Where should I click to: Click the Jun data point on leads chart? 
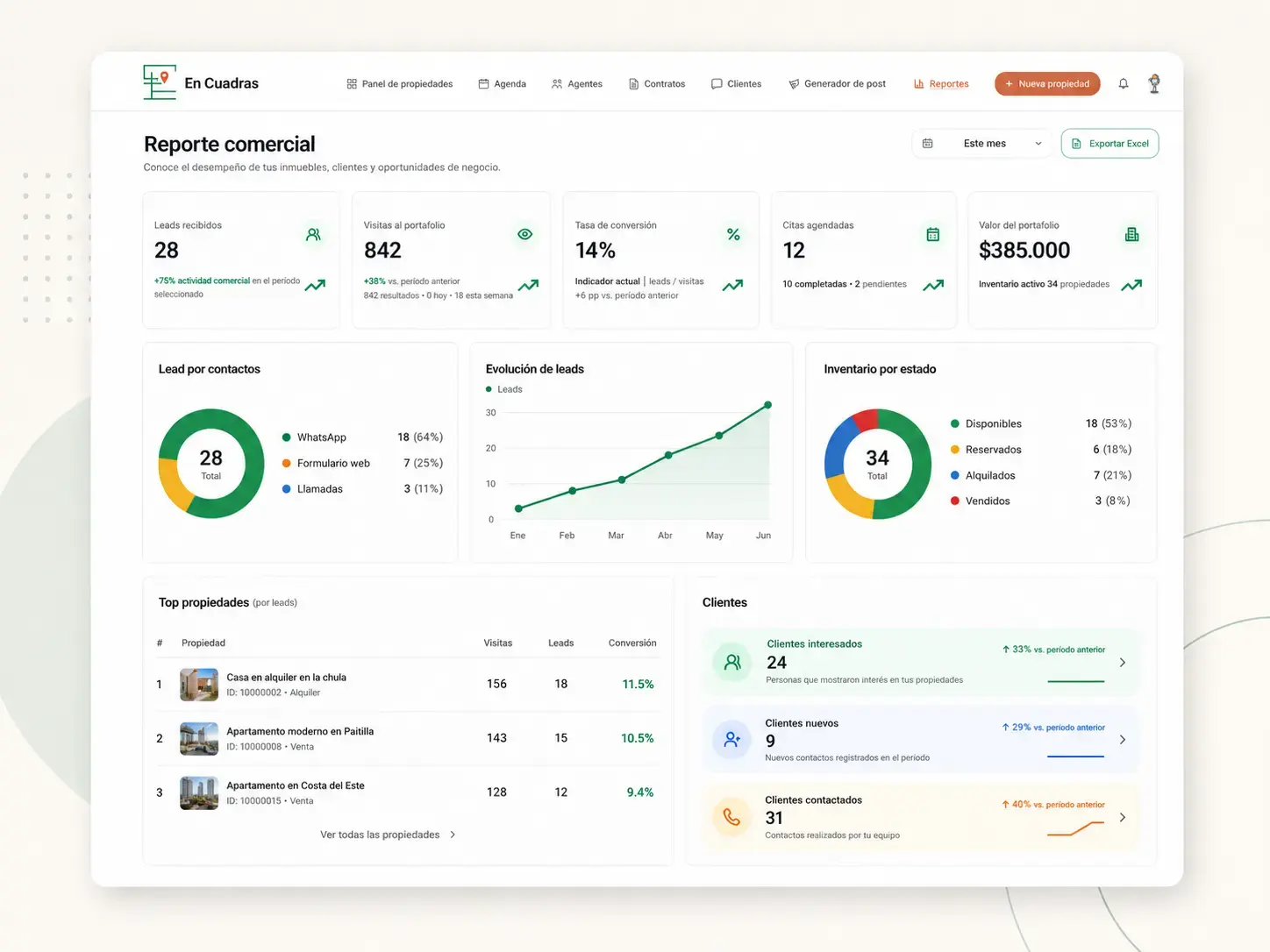767,405
